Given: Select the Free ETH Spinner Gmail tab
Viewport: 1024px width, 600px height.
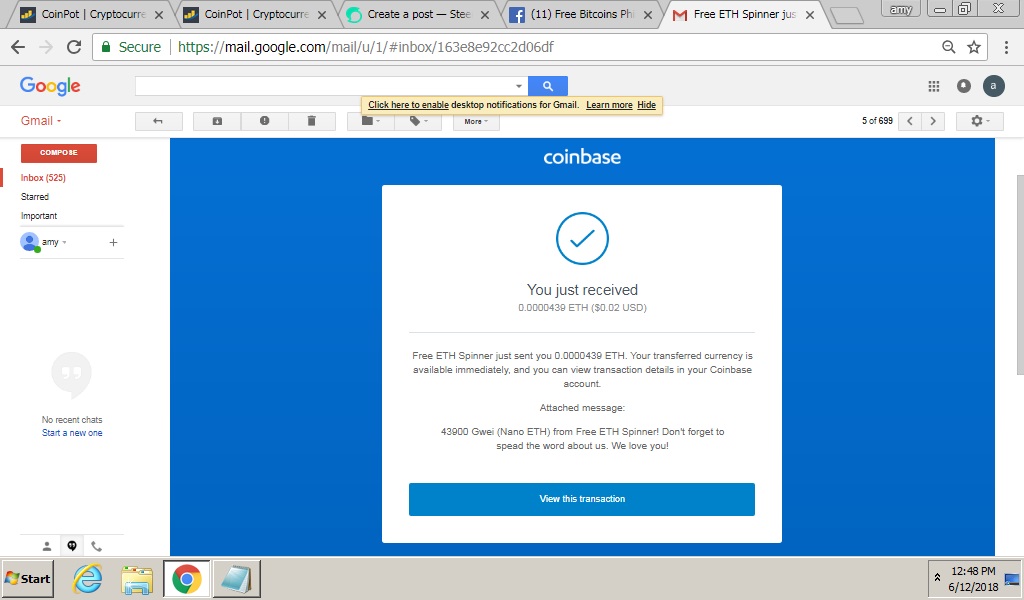Looking at the screenshot, I should coord(743,14).
